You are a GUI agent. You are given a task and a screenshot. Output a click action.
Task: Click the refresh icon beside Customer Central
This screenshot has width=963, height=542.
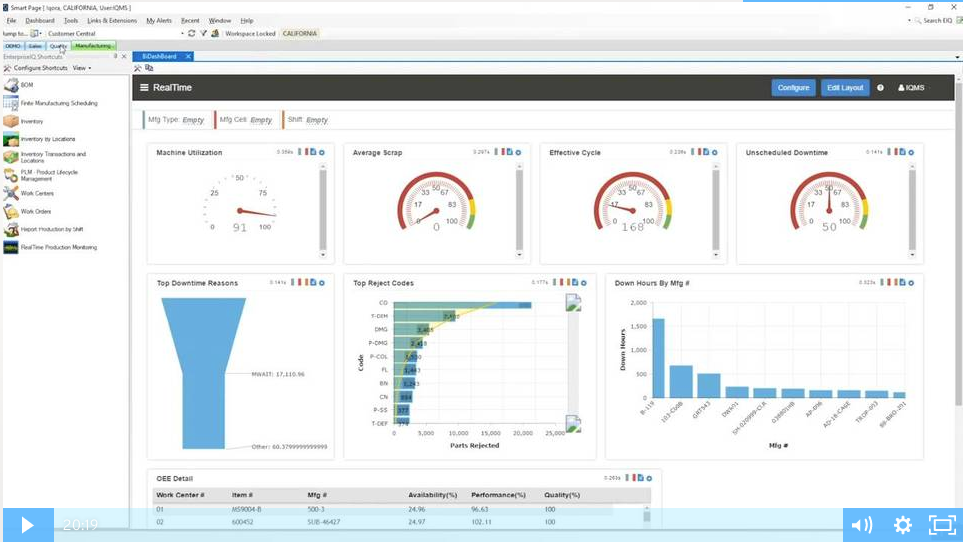point(192,33)
